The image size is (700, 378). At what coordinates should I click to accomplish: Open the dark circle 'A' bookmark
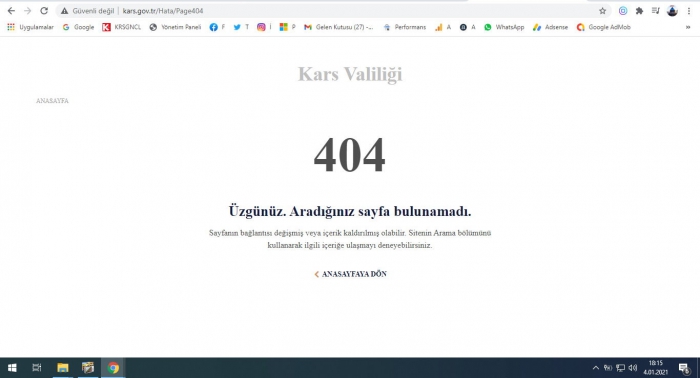point(467,27)
